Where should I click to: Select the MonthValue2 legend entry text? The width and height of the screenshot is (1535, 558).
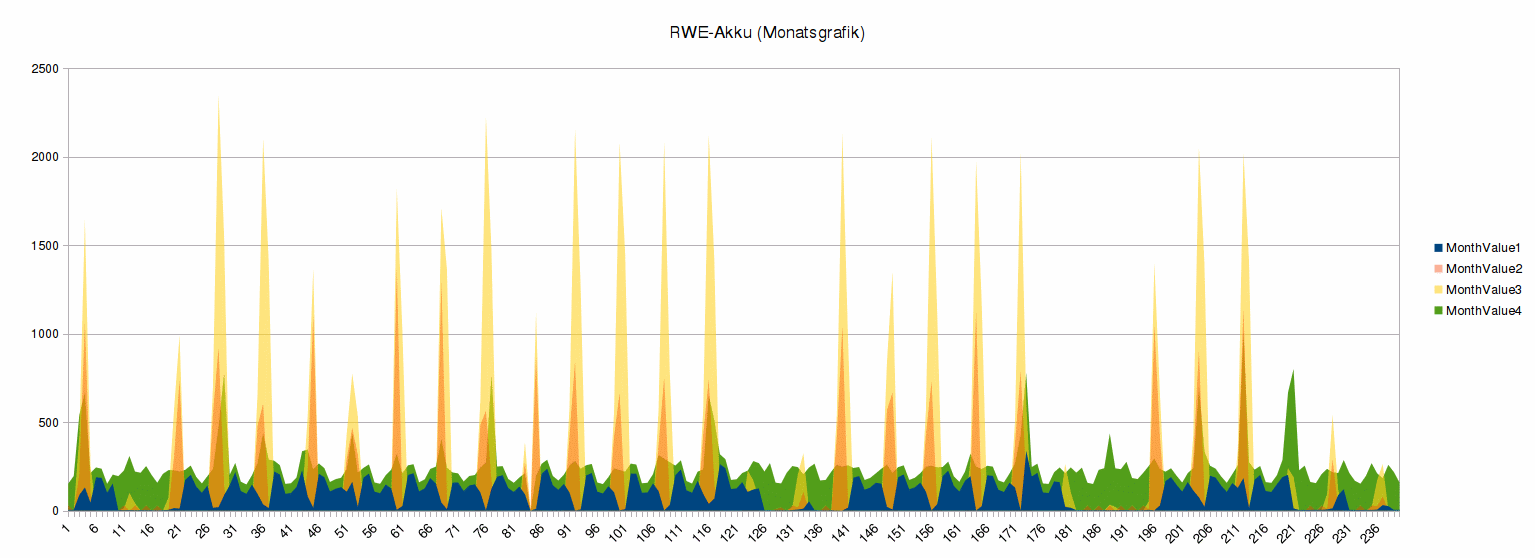[x=1482, y=268]
